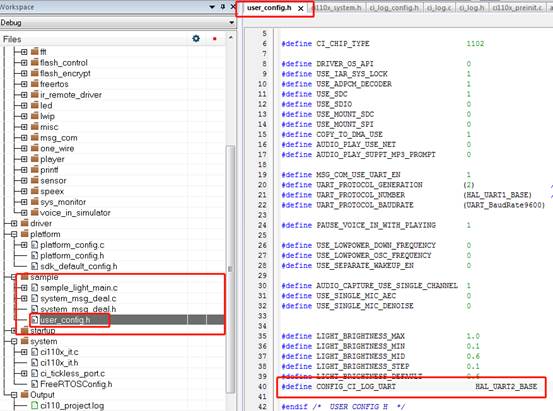Screen dimensions: 553x411
Task: Select the startup folder label
Action: [x=43, y=331]
